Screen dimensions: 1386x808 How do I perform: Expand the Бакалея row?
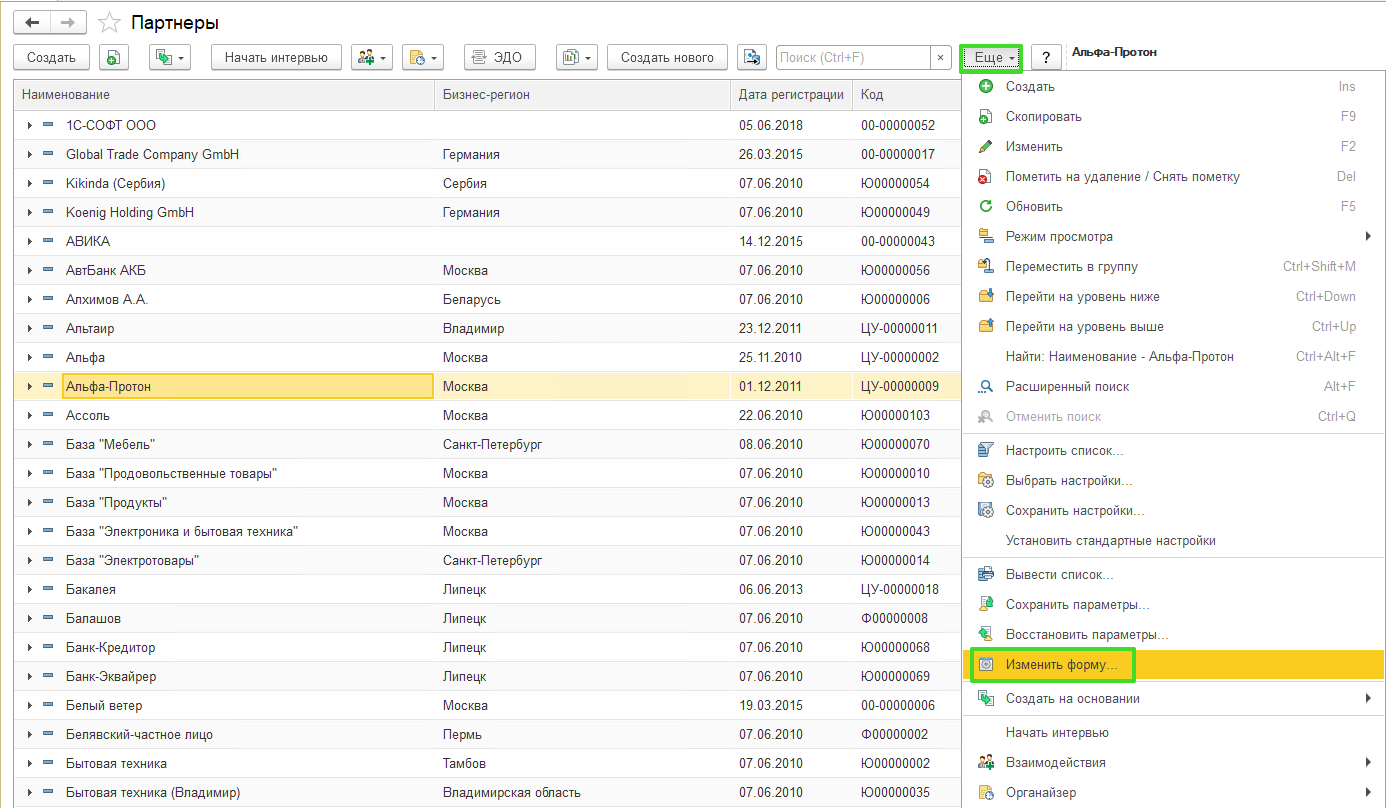pos(30,590)
